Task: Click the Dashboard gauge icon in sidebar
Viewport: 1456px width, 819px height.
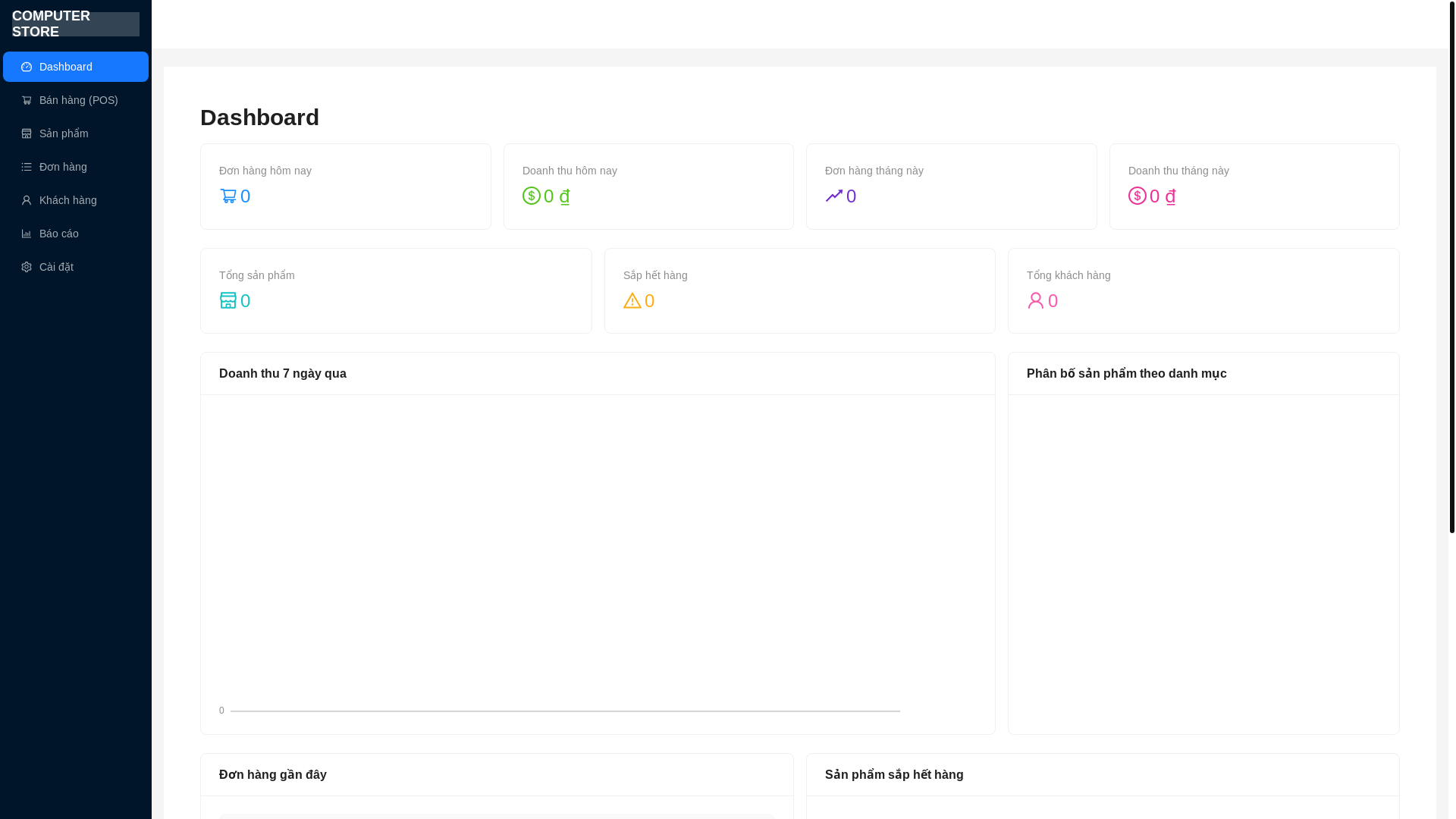Action: (x=27, y=67)
